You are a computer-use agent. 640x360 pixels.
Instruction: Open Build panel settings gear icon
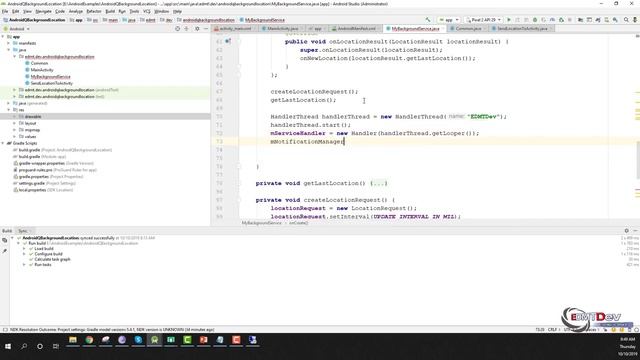(627, 231)
